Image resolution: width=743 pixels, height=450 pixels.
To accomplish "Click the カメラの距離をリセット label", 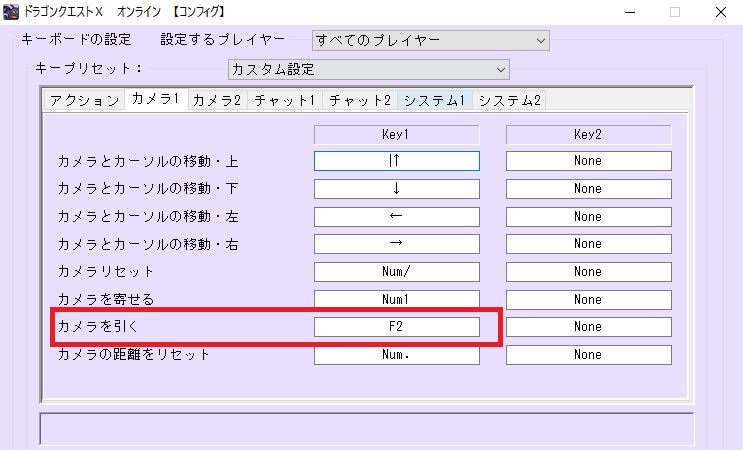I will (134, 354).
